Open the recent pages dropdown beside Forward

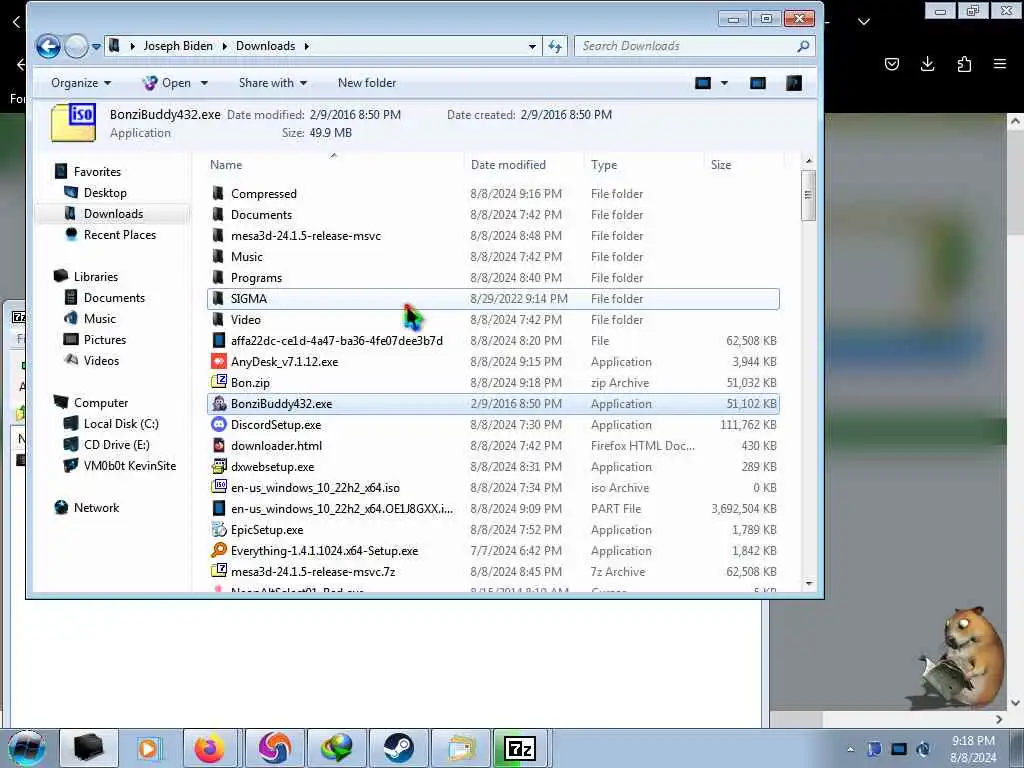tap(97, 46)
